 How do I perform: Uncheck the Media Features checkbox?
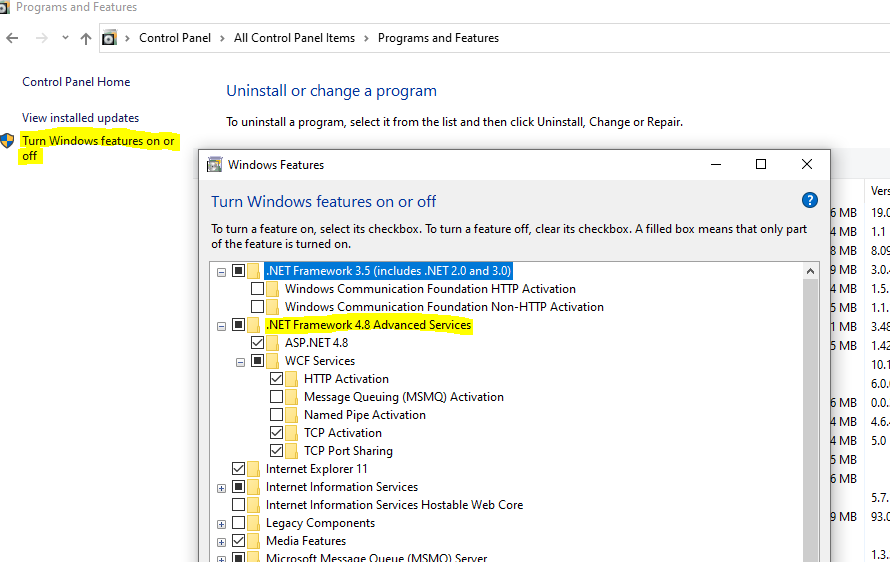click(x=238, y=540)
